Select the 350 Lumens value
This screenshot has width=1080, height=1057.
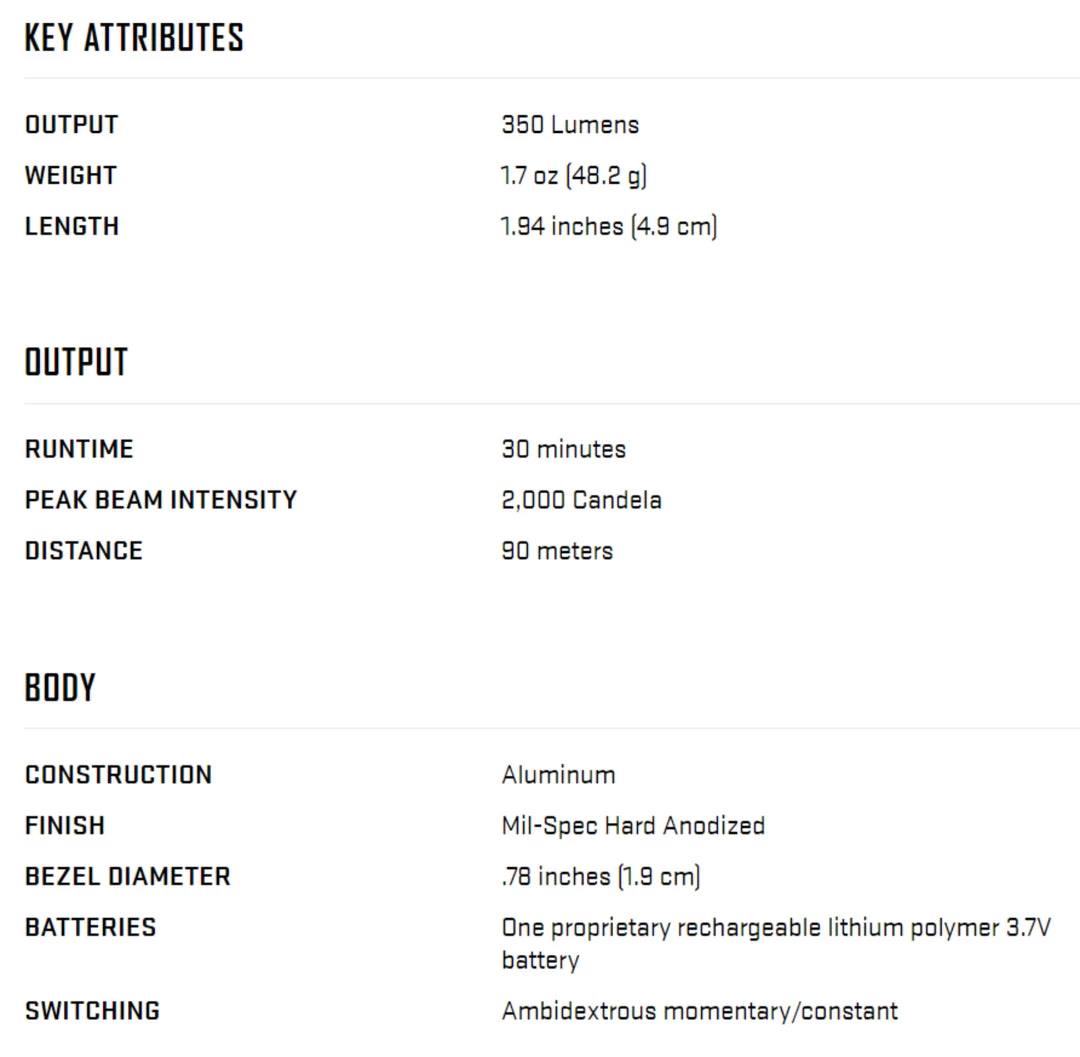570,125
